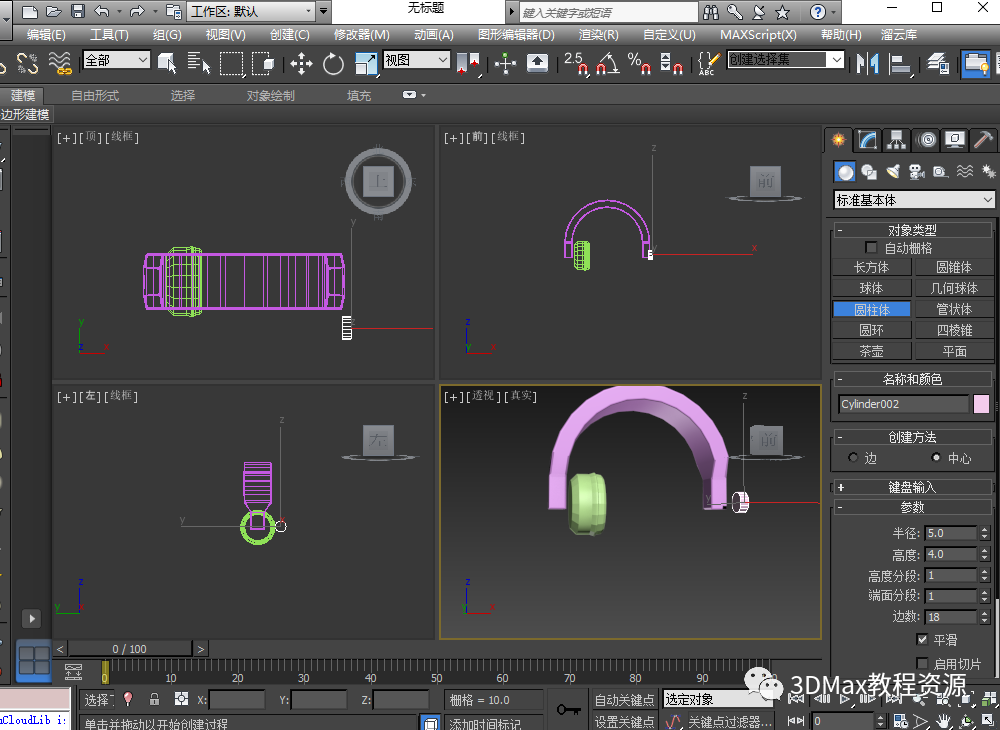
Task: Click the 半径 value input field
Action: click(949, 533)
